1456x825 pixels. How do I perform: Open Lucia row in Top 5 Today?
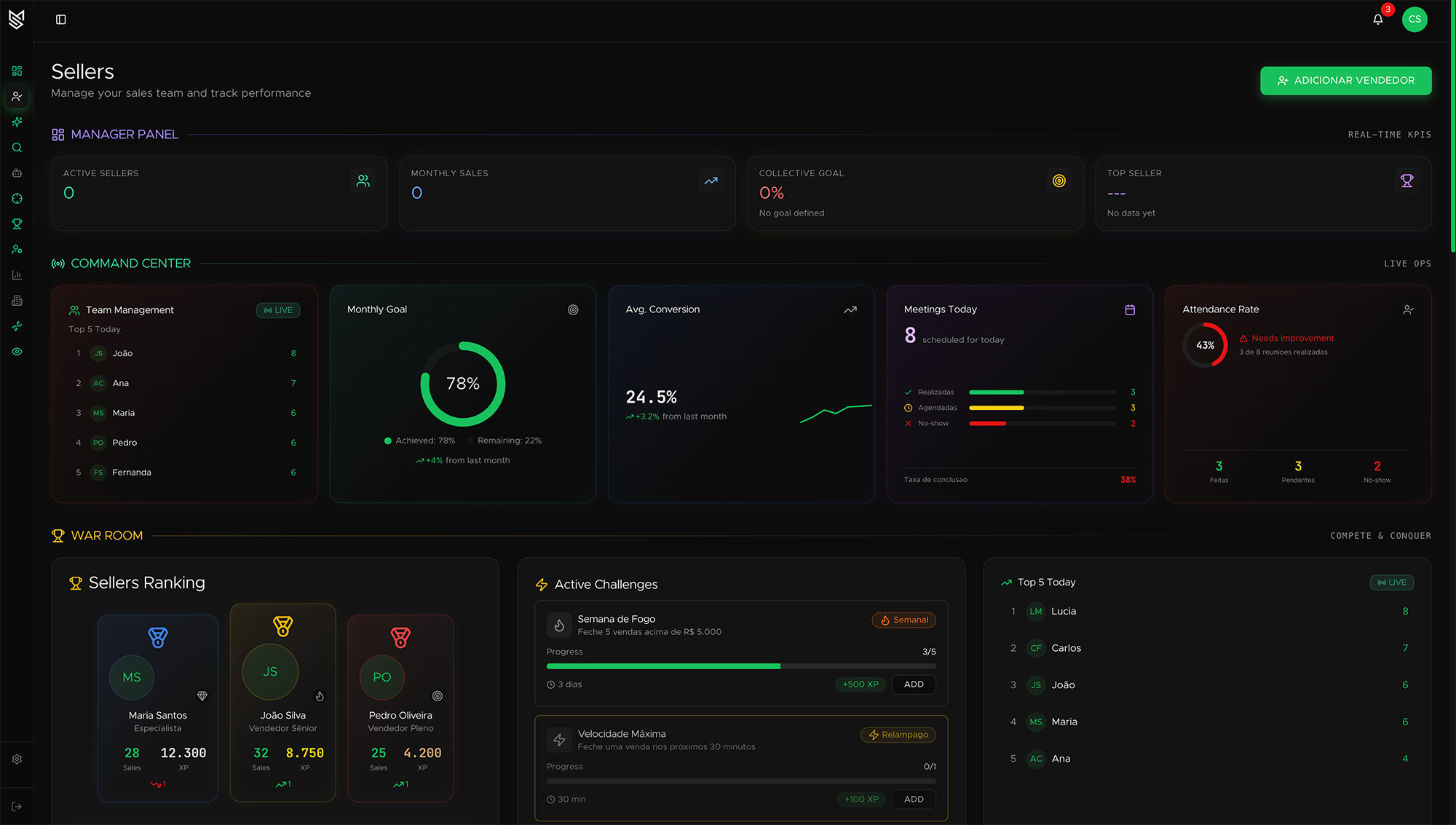1207,612
